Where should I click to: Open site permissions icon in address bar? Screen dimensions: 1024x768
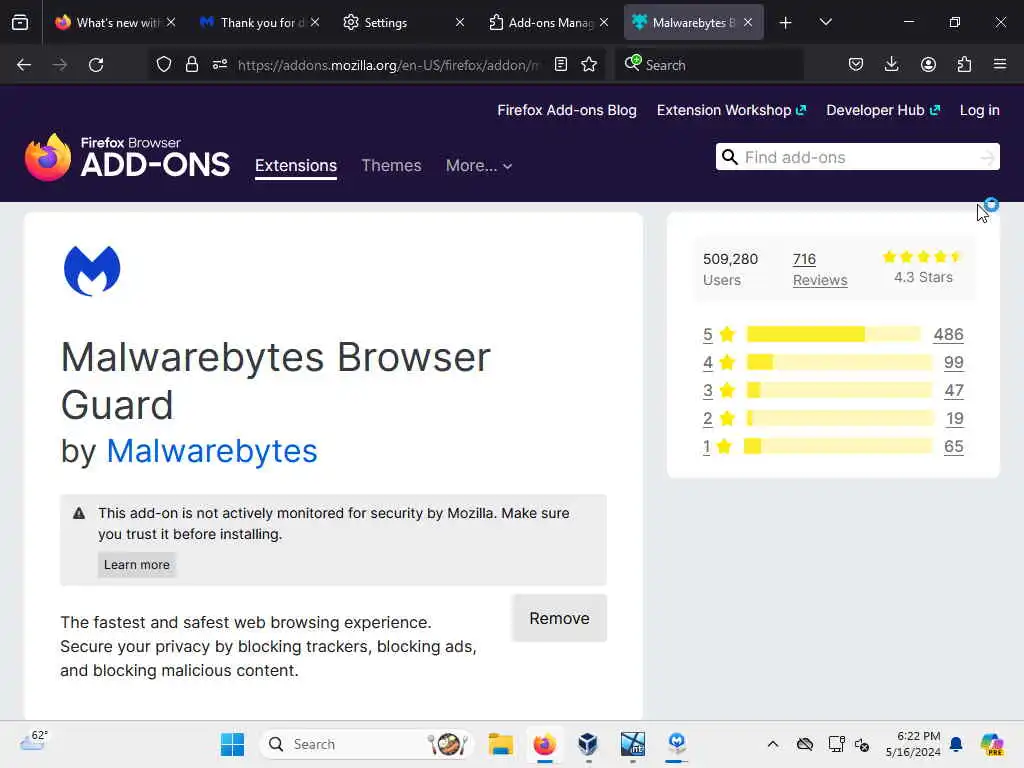(219, 65)
